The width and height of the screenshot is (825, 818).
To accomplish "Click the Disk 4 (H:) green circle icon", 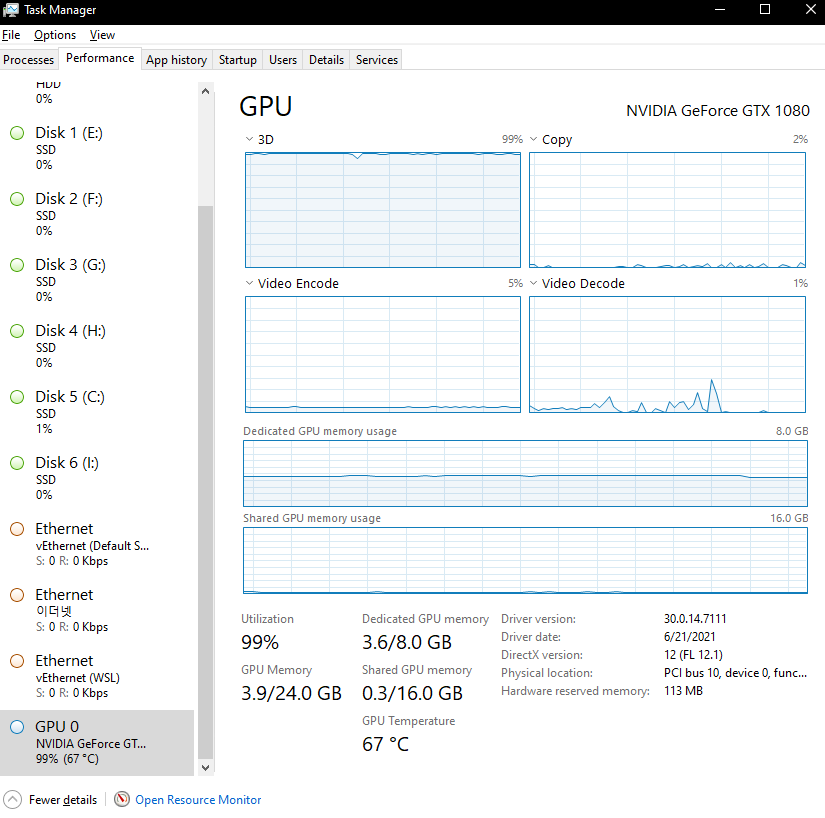I will click(x=17, y=331).
